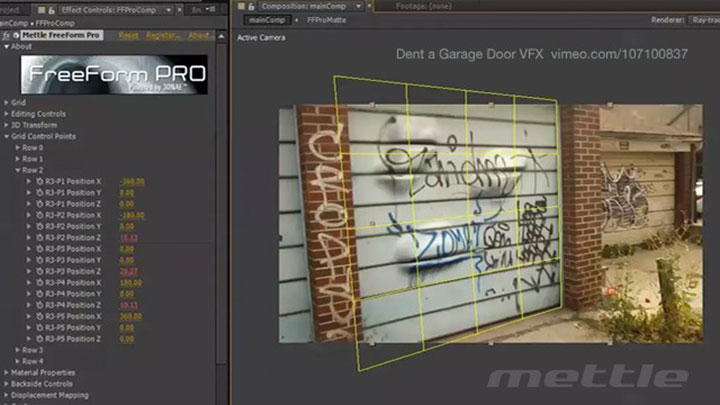Image resolution: width=720 pixels, height=405 pixels.
Task: Toggle the fx switch for Mettle FreeForm Pro
Action: pos(6,35)
